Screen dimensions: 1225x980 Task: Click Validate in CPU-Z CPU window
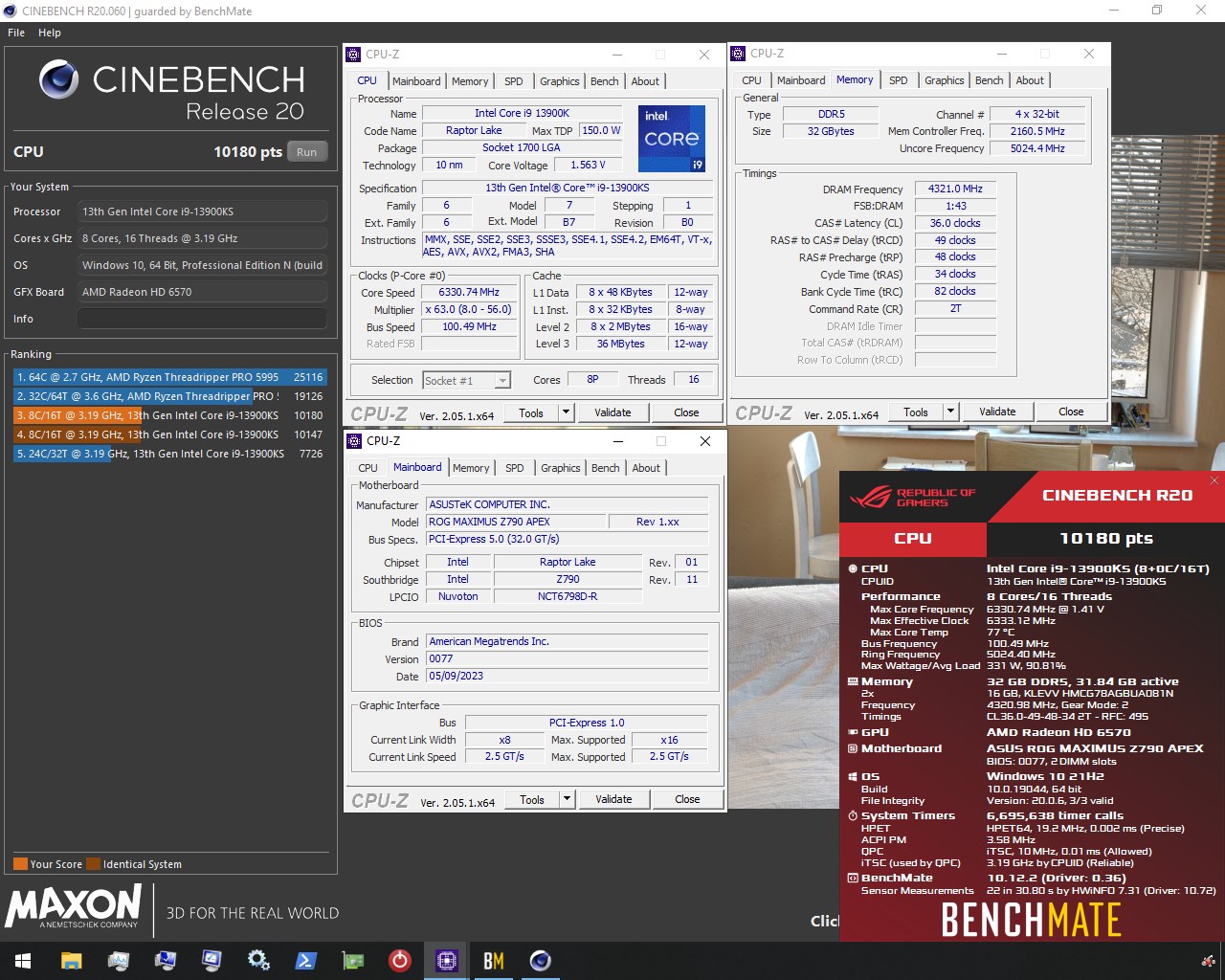pos(612,412)
